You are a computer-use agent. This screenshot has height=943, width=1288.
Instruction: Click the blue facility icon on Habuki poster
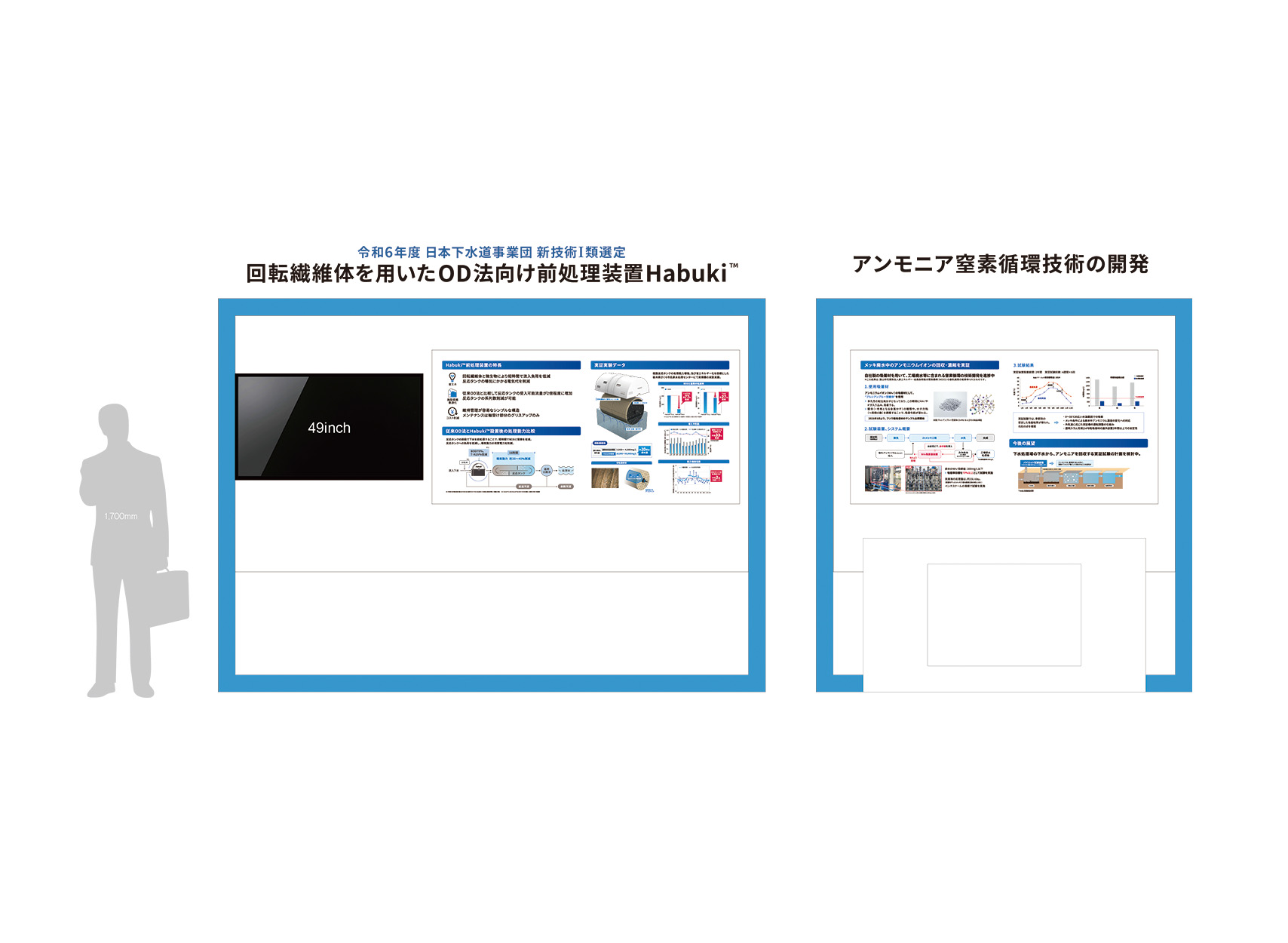[452, 395]
